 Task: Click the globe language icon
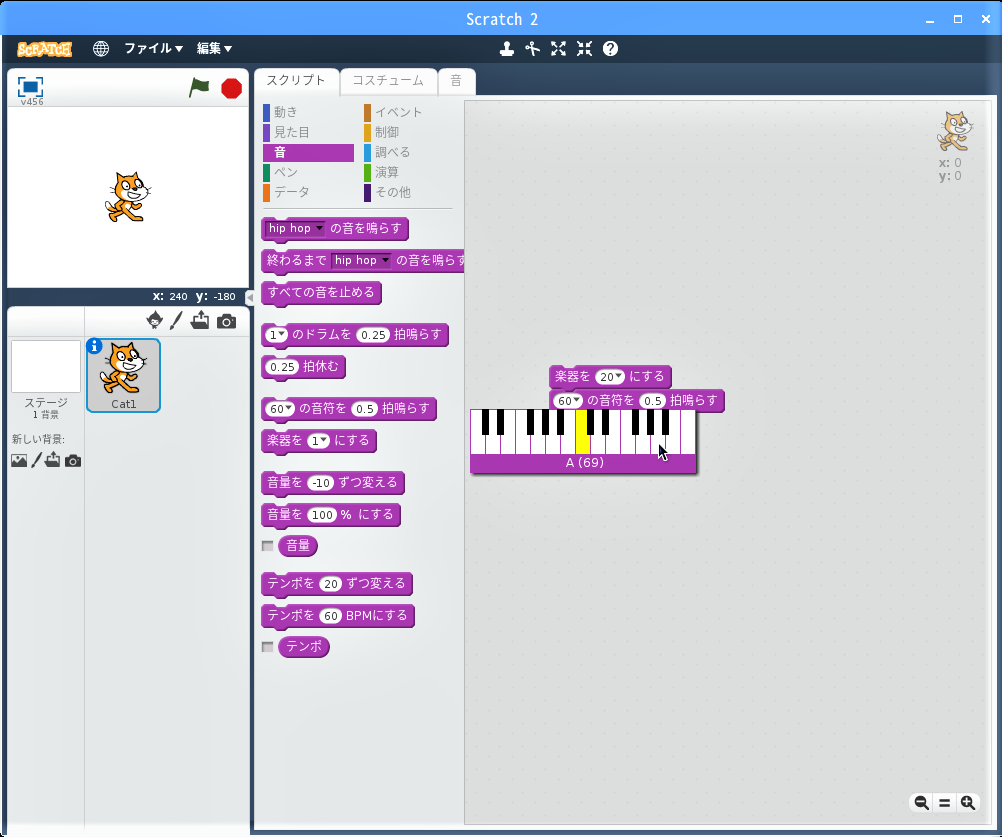click(101, 48)
